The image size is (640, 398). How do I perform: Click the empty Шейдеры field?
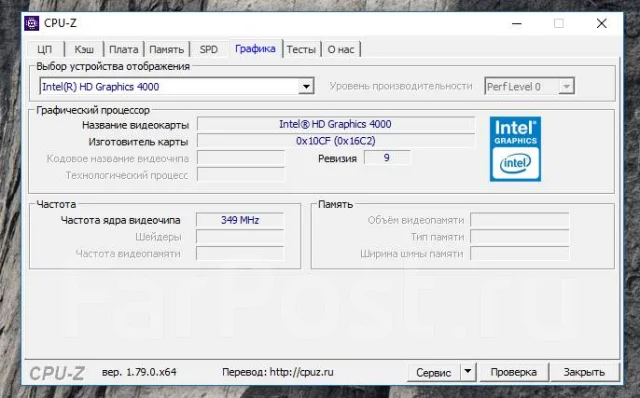click(x=240, y=237)
